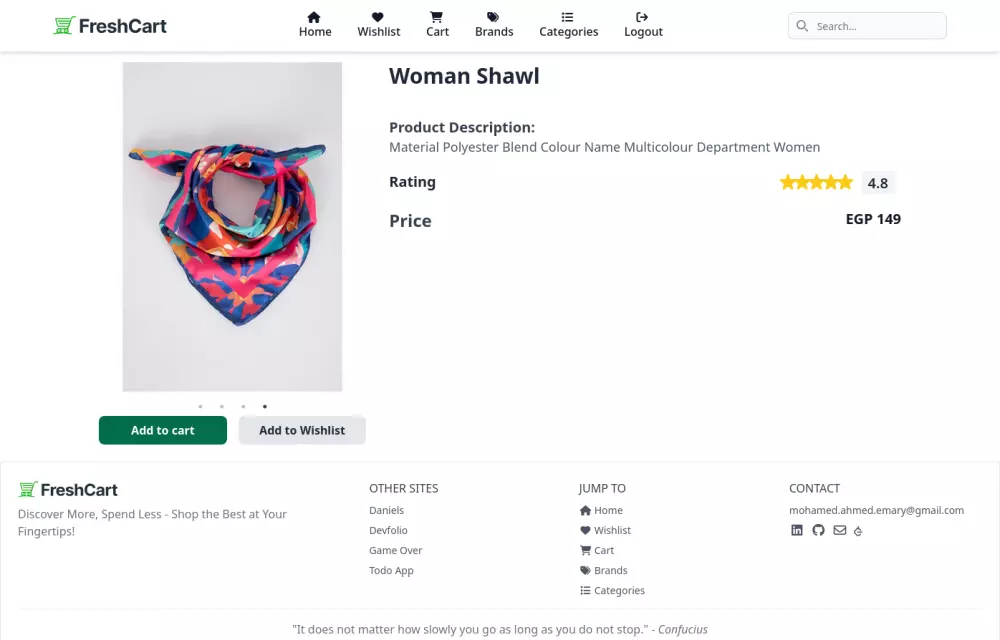Click the FreshCart logo in the header
This screenshot has width=1000, height=640.
(x=110, y=26)
